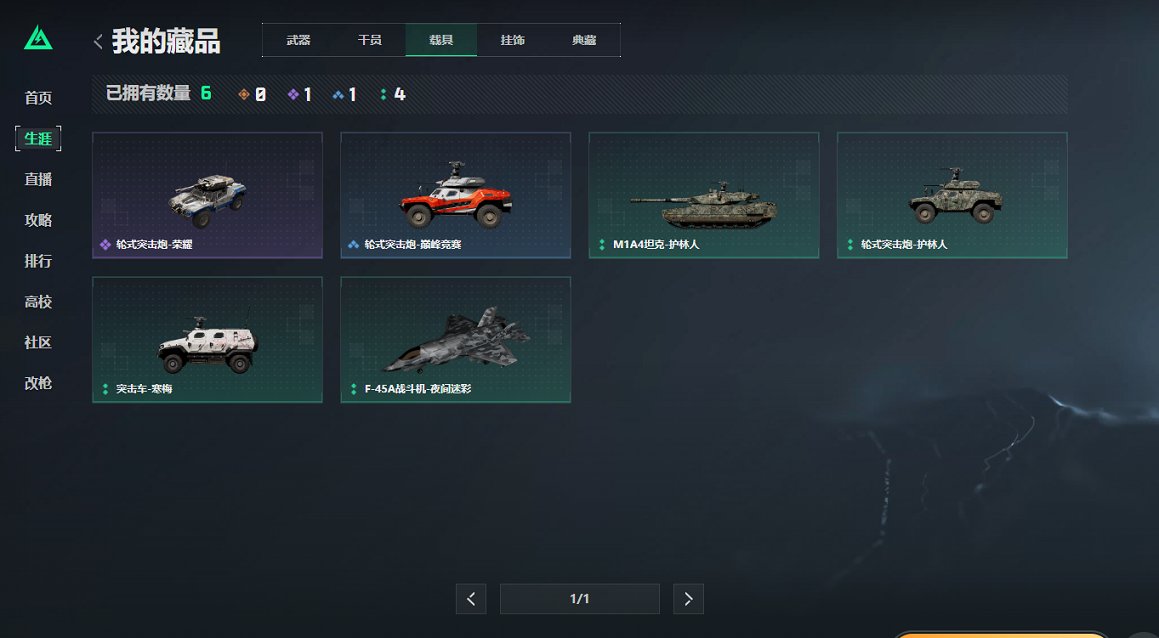1159x638 pixels.
Task: Open the 典藏 tab
Action: [584, 40]
